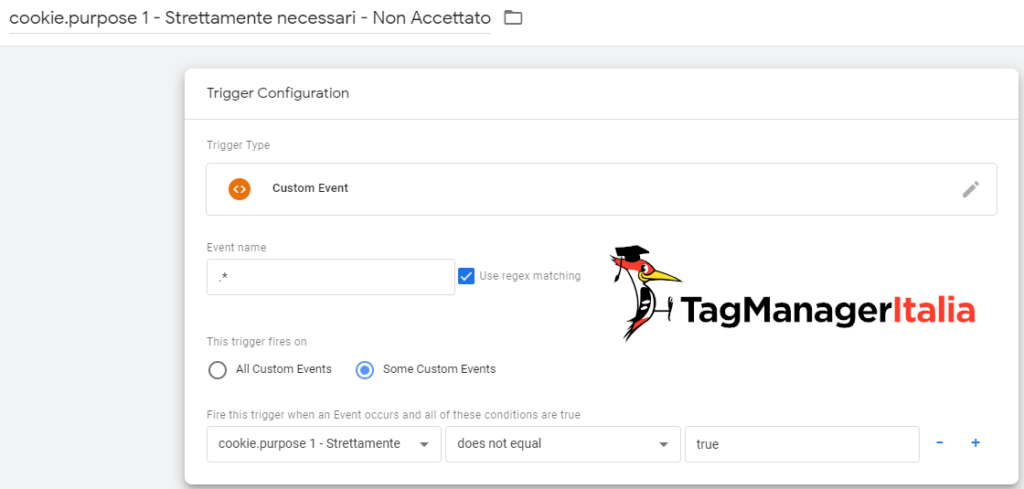Remove condition with the minus button
Screen dimensions: 1024x489
tap(939, 443)
